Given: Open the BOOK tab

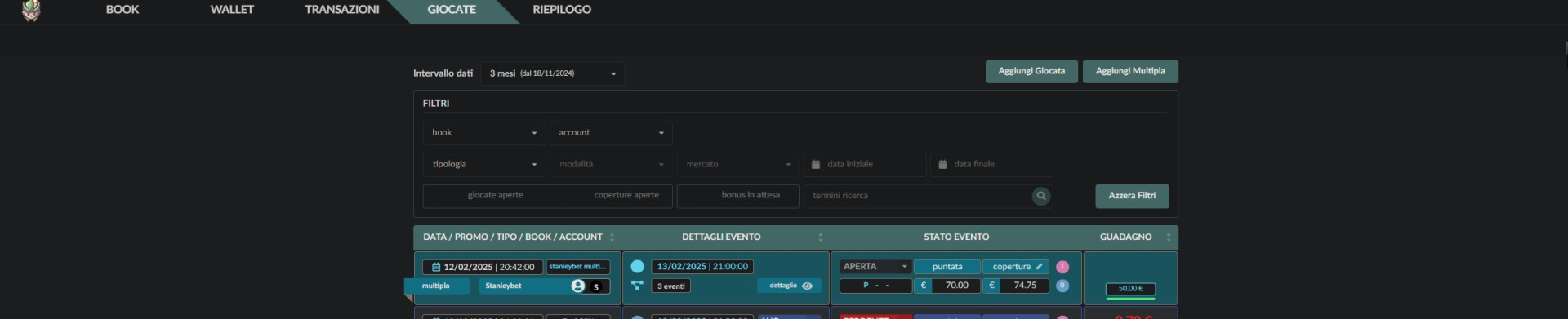Looking at the screenshot, I should [x=122, y=10].
